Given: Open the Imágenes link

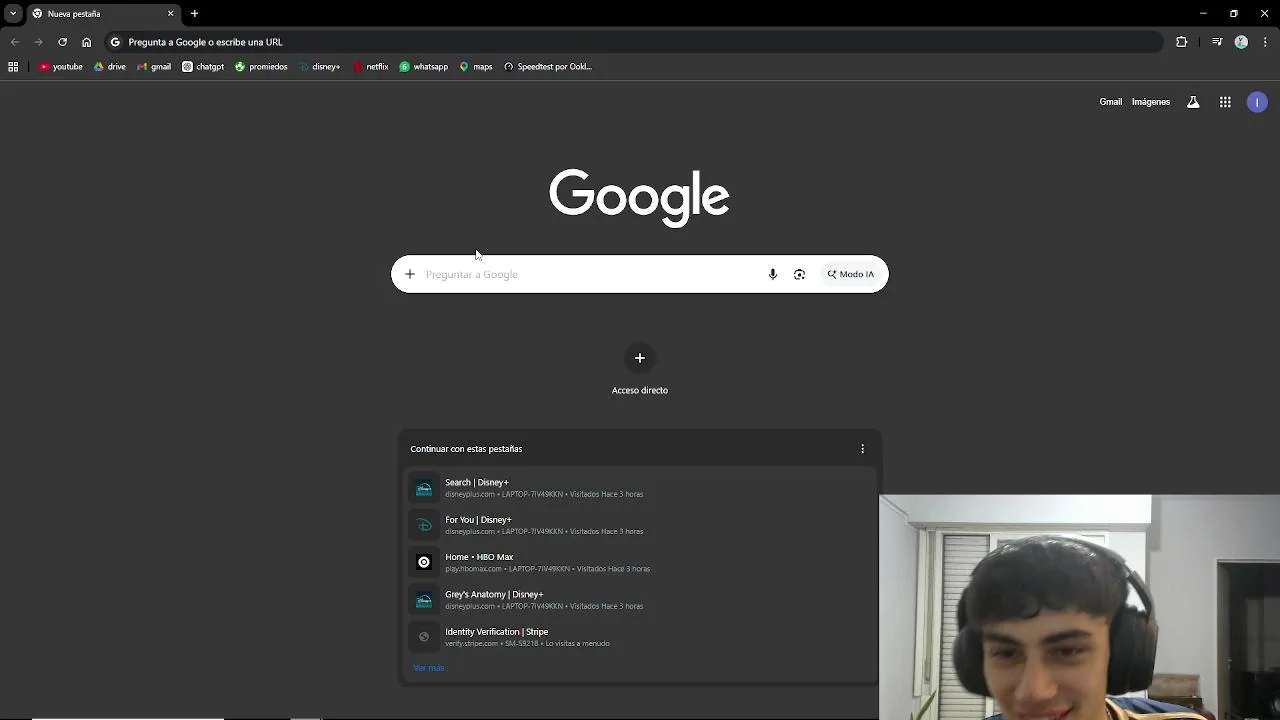Looking at the screenshot, I should coord(1150,102).
